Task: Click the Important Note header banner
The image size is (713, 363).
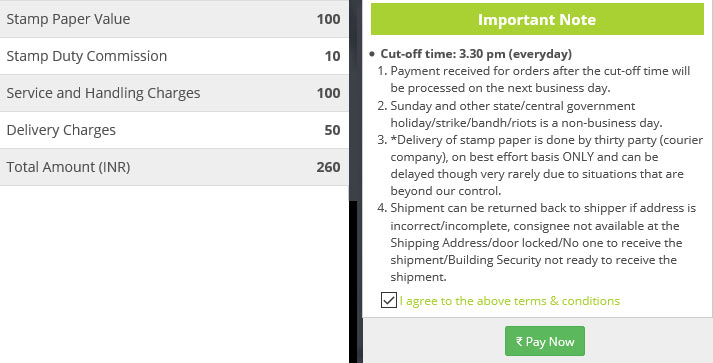Action: 537,19
